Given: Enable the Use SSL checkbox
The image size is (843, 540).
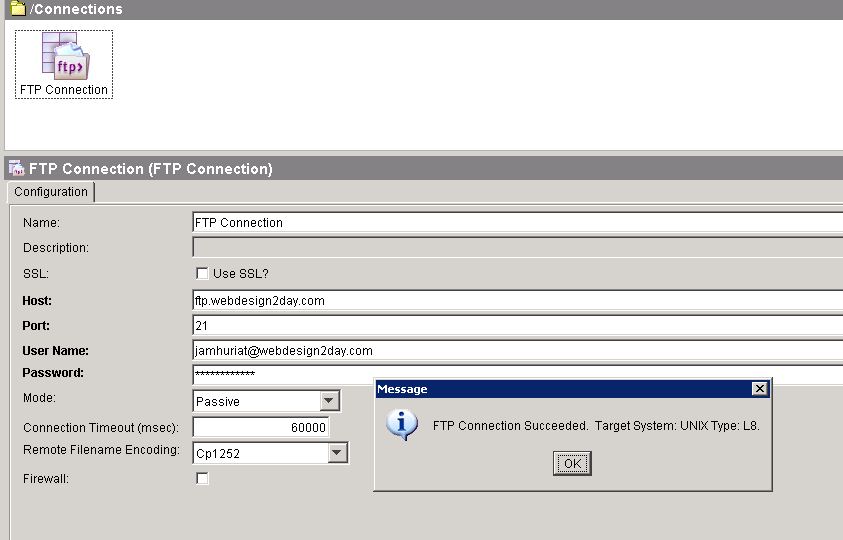Looking at the screenshot, I should [x=202, y=273].
